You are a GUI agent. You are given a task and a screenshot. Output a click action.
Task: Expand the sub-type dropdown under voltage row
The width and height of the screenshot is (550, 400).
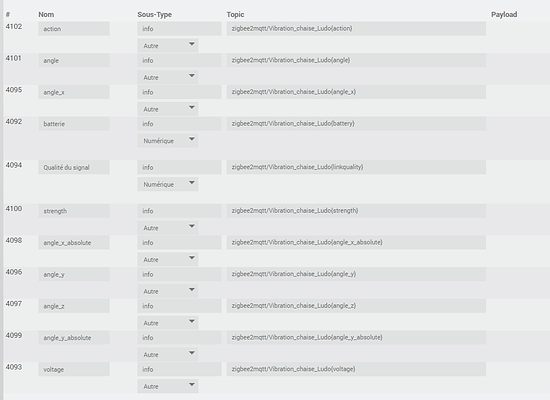point(168,386)
